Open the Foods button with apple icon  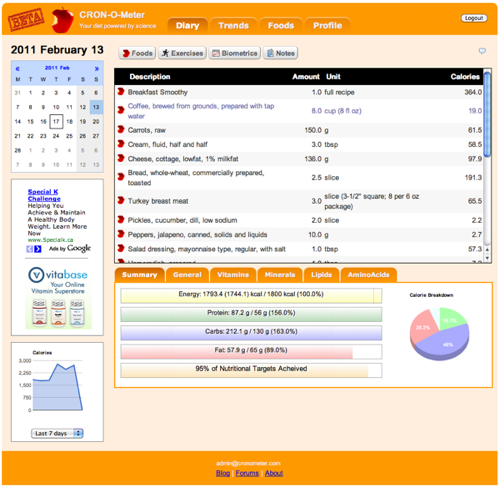pos(137,53)
